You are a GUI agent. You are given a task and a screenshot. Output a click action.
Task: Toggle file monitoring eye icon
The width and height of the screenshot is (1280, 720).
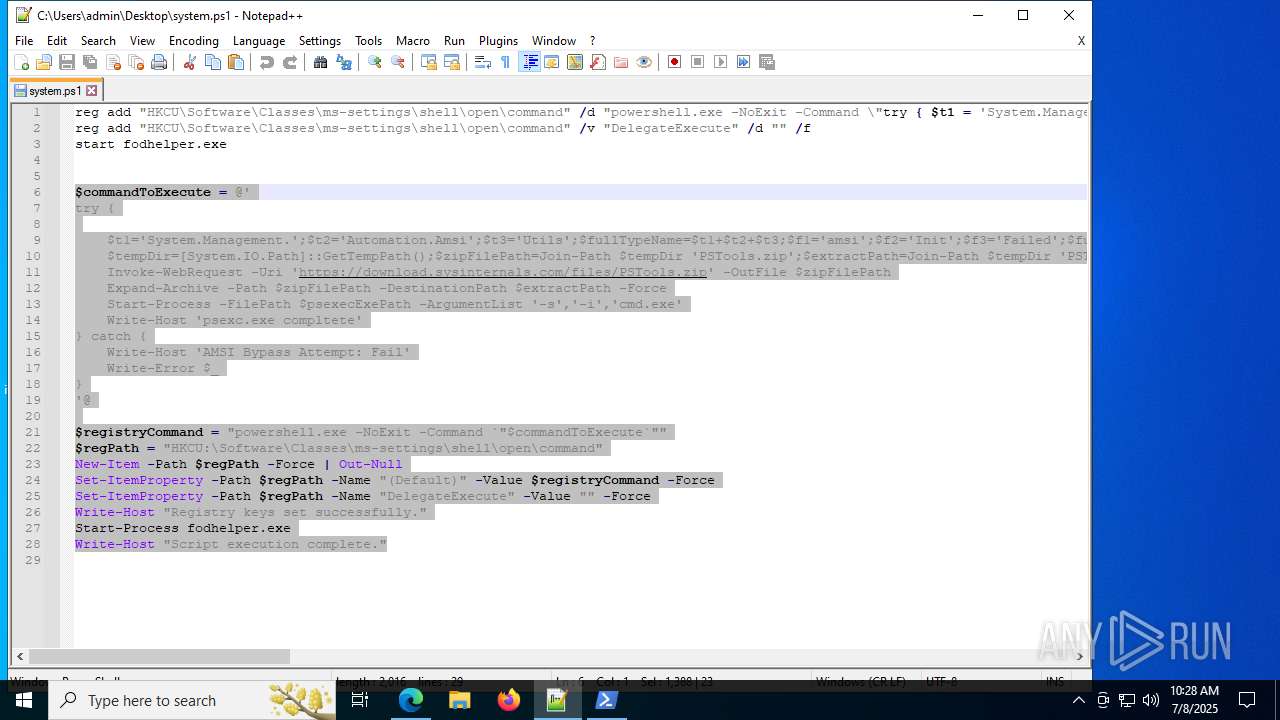click(x=644, y=62)
